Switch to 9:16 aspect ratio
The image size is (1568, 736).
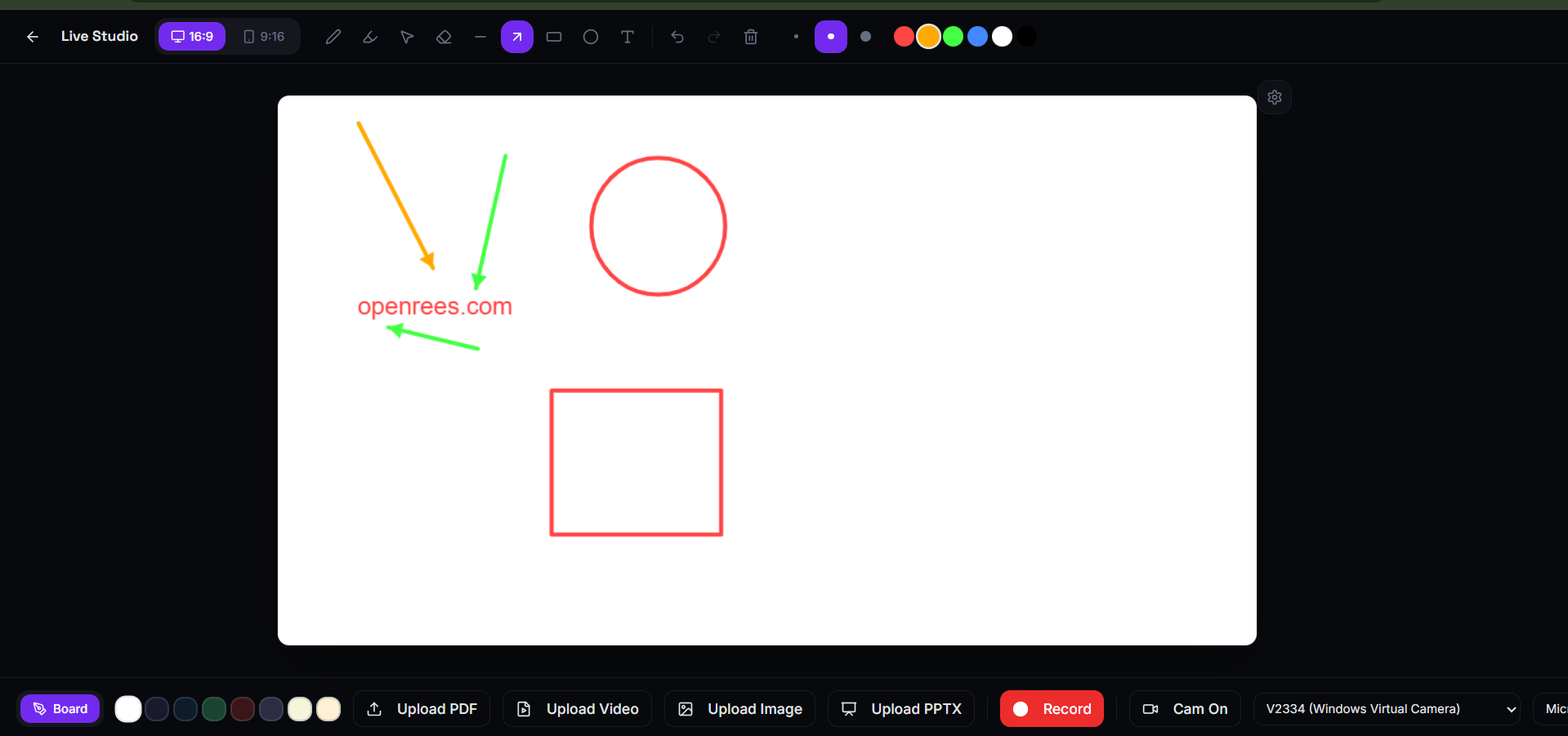coord(264,37)
